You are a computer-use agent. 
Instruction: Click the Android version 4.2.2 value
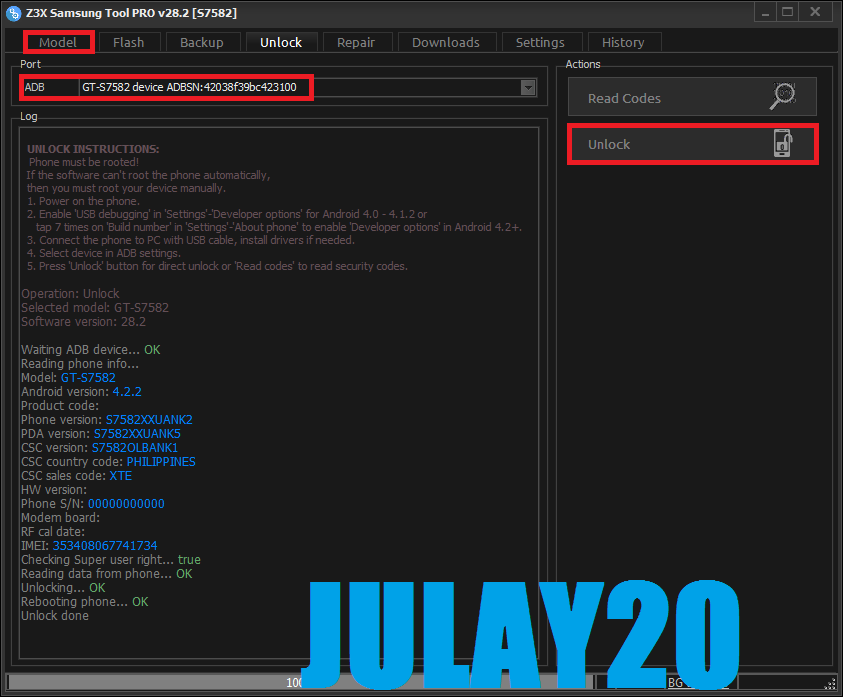pyautogui.click(x=127, y=392)
